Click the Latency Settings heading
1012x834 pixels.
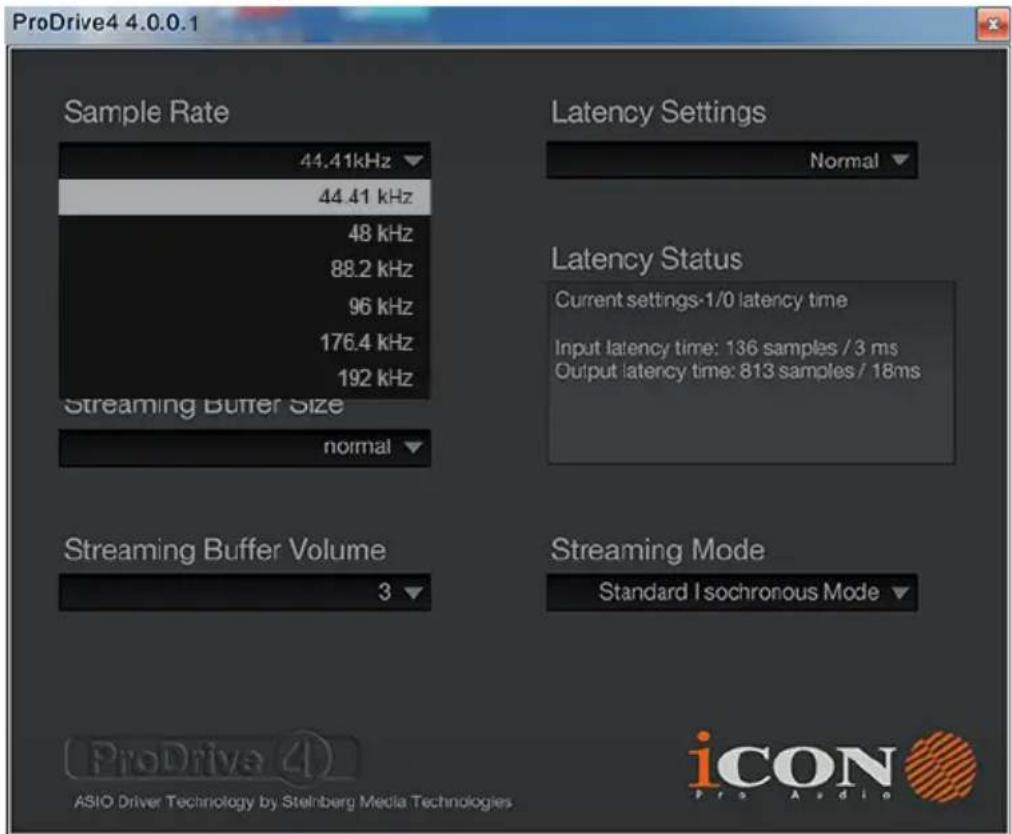point(658,112)
